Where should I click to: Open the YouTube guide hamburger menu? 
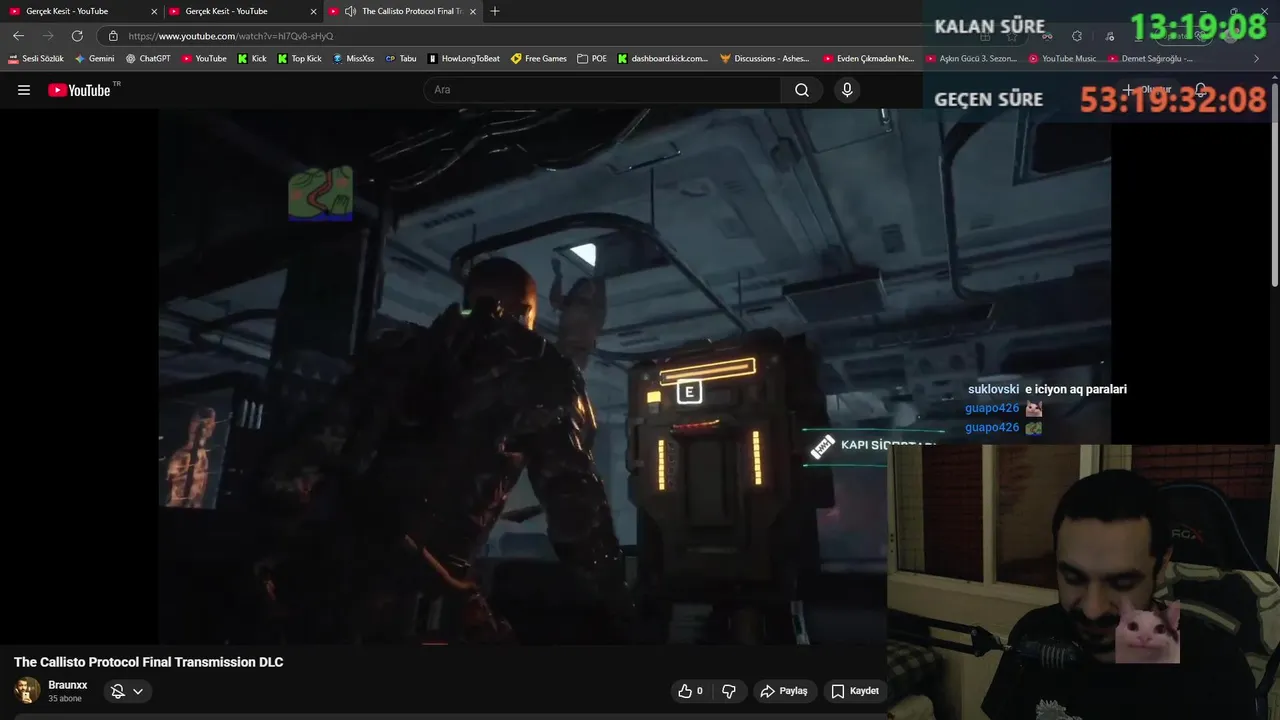[24, 90]
